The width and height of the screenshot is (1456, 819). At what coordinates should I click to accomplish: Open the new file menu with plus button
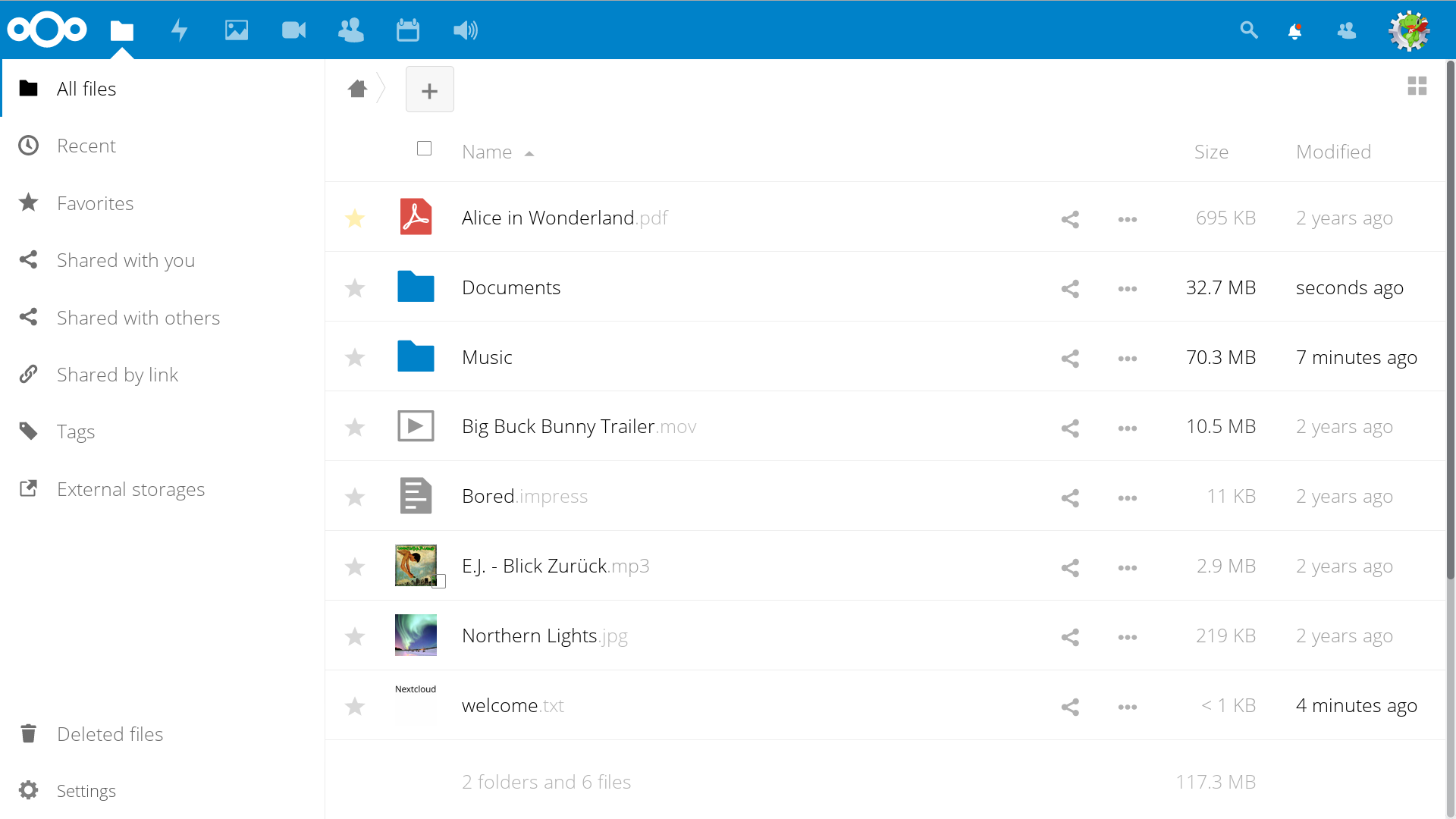[429, 90]
